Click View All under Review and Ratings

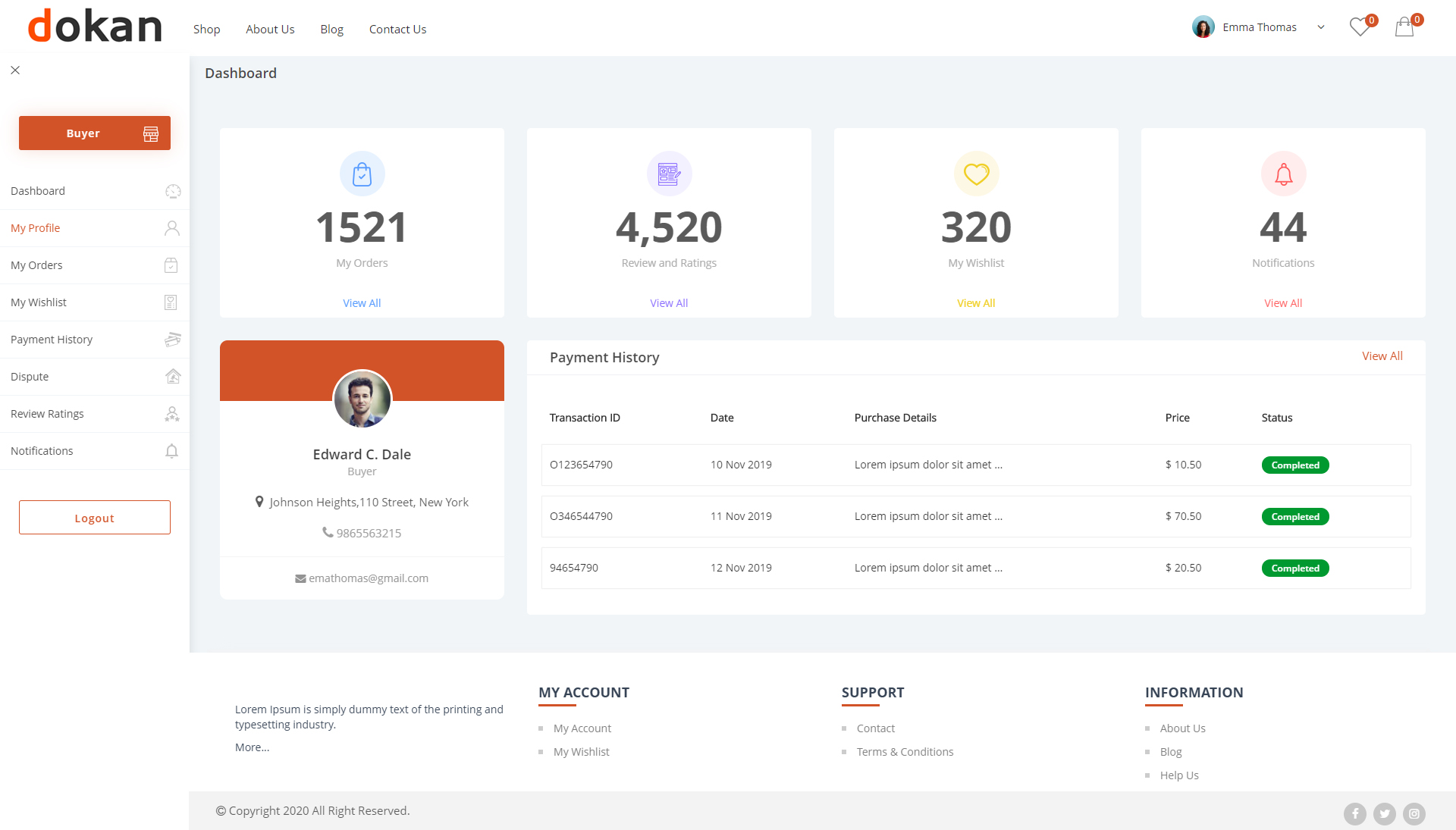point(669,303)
